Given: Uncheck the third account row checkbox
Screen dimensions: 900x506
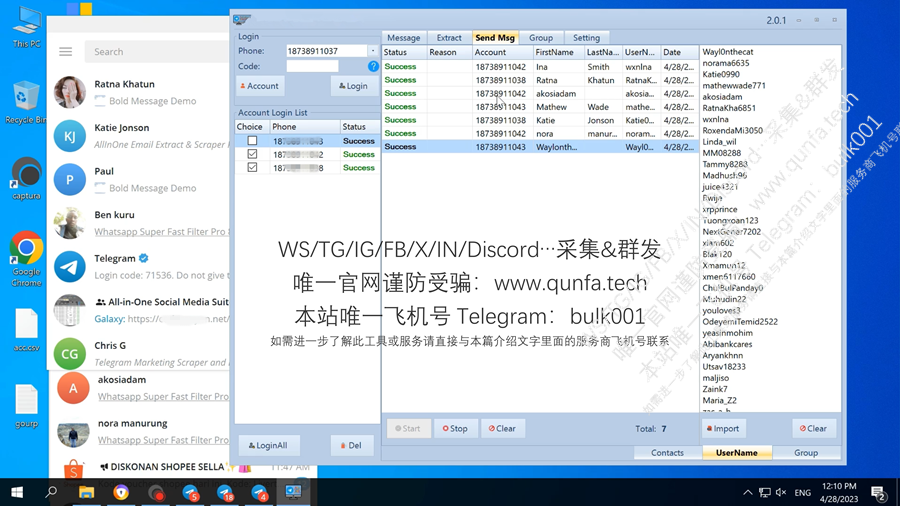Looking at the screenshot, I should 252,168.
